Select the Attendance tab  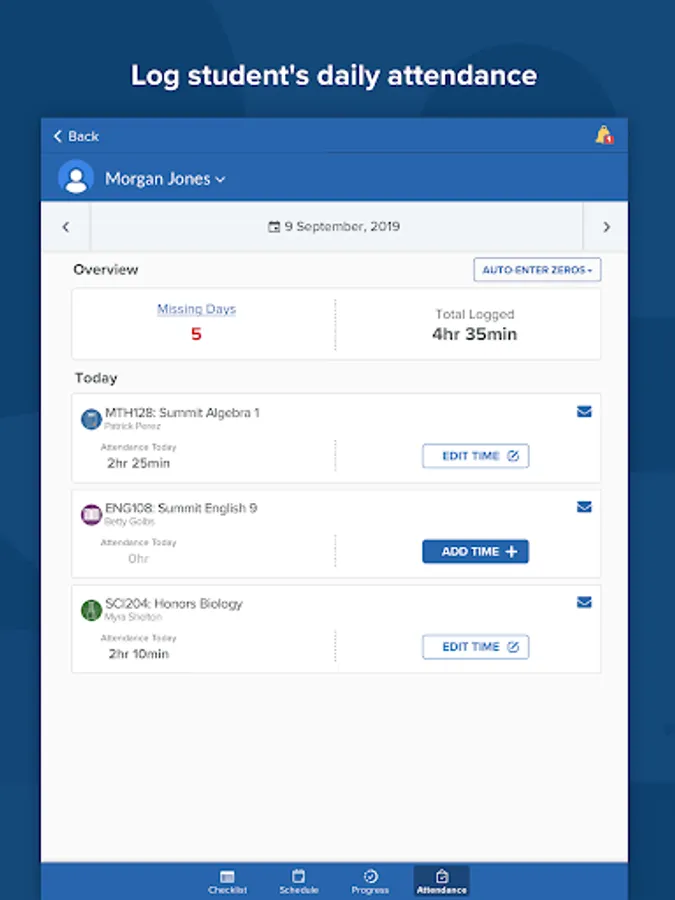[x=441, y=882]
